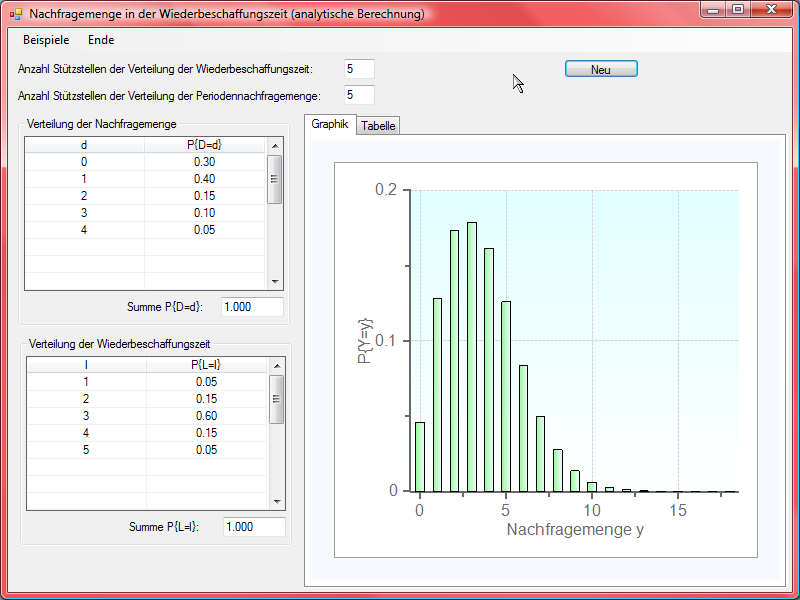800x600 pixels.
Task: Open the Beispiele menu
Action: [46, 40]
